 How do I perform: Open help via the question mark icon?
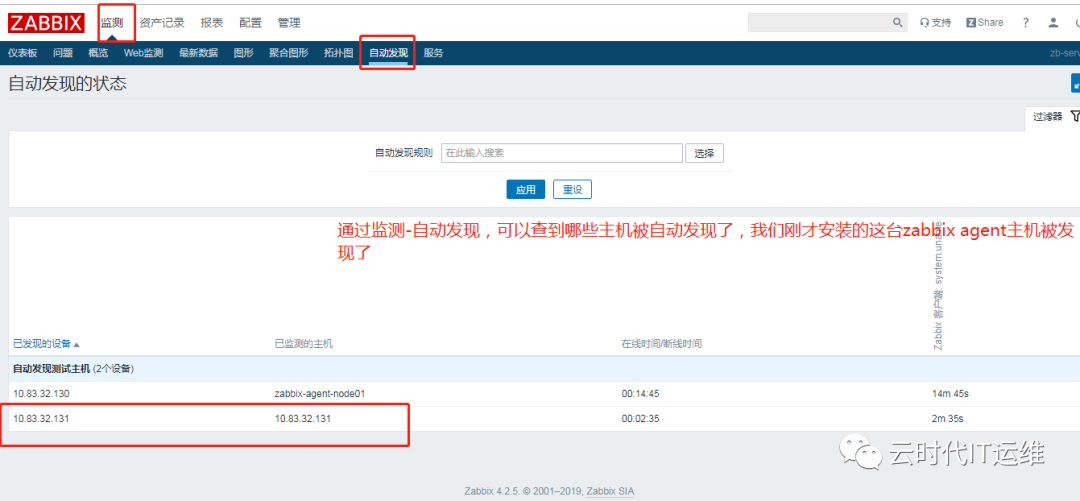(x=1026, y=23)
